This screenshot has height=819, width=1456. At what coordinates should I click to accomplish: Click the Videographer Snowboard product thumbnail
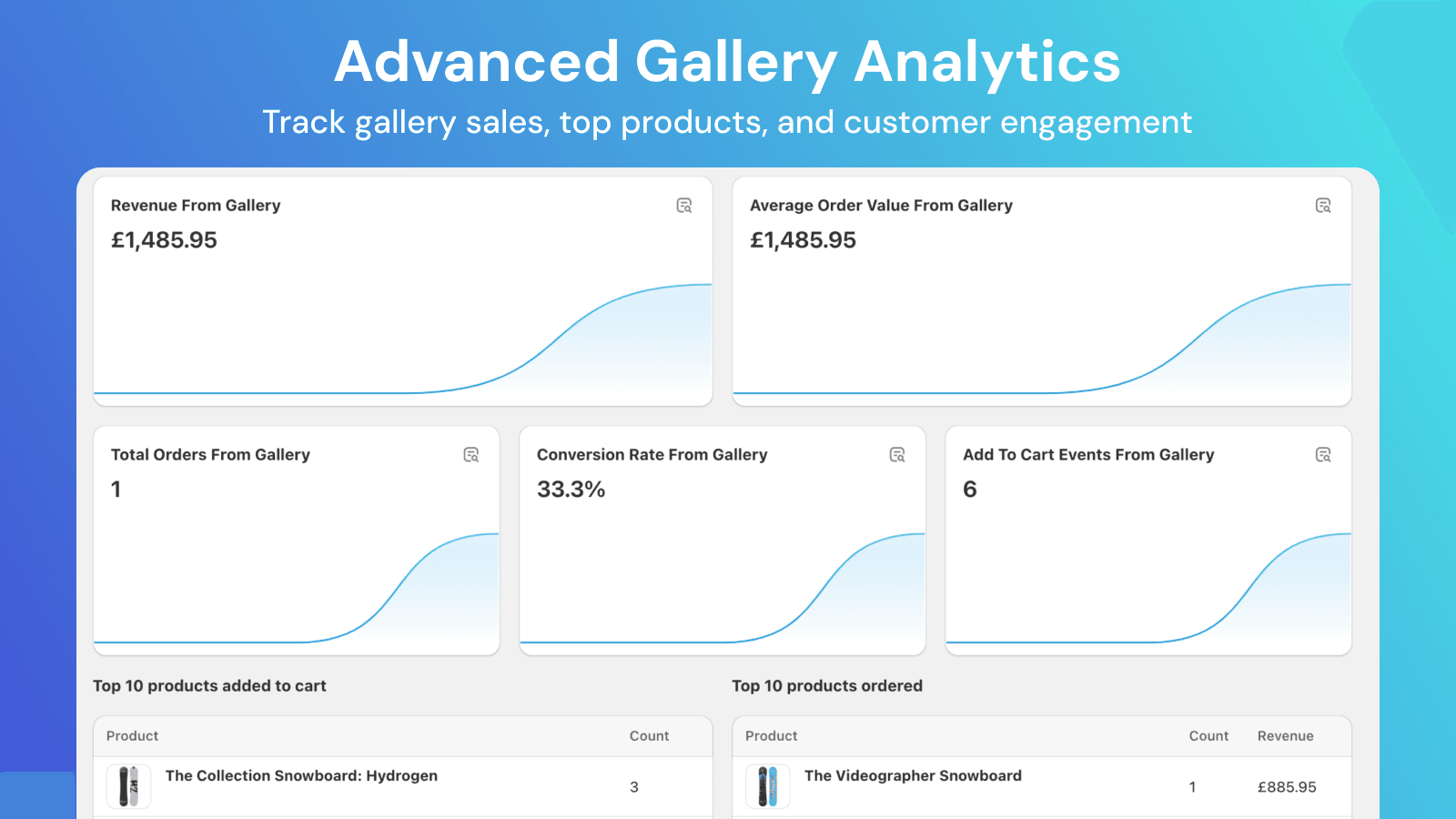click(x=768, y=786)
